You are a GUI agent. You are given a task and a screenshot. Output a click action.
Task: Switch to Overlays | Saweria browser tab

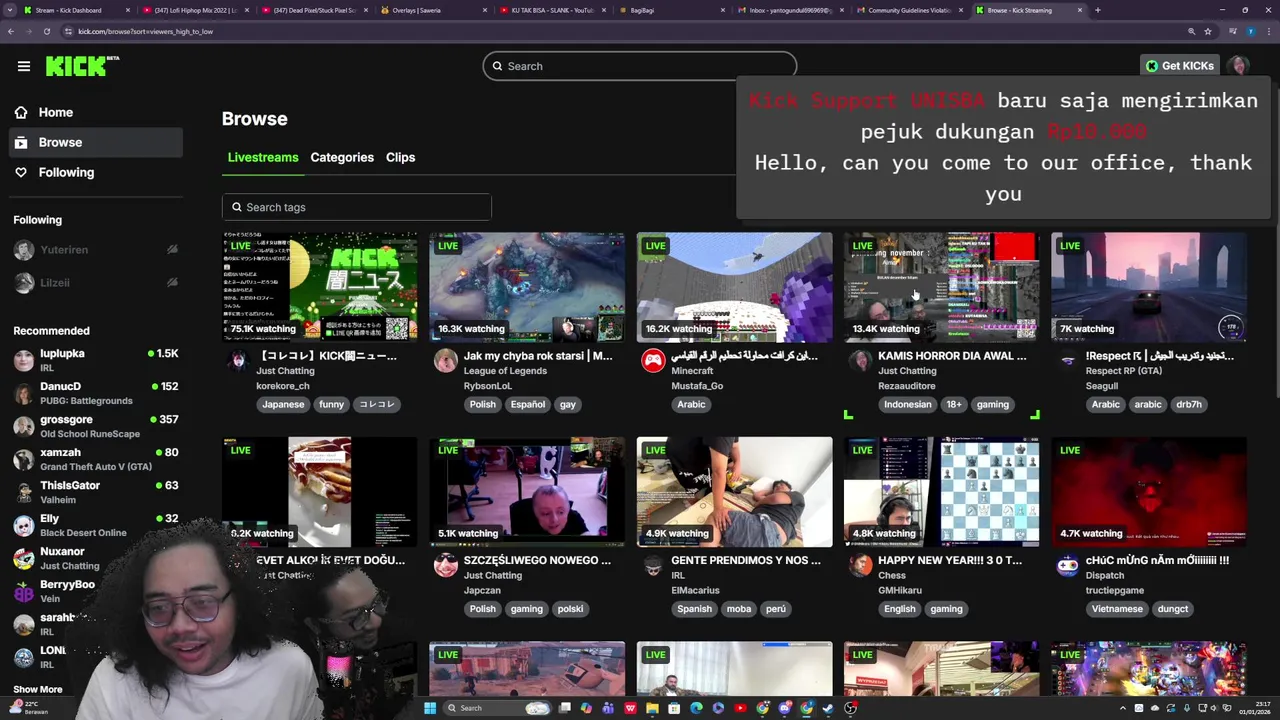430,10
